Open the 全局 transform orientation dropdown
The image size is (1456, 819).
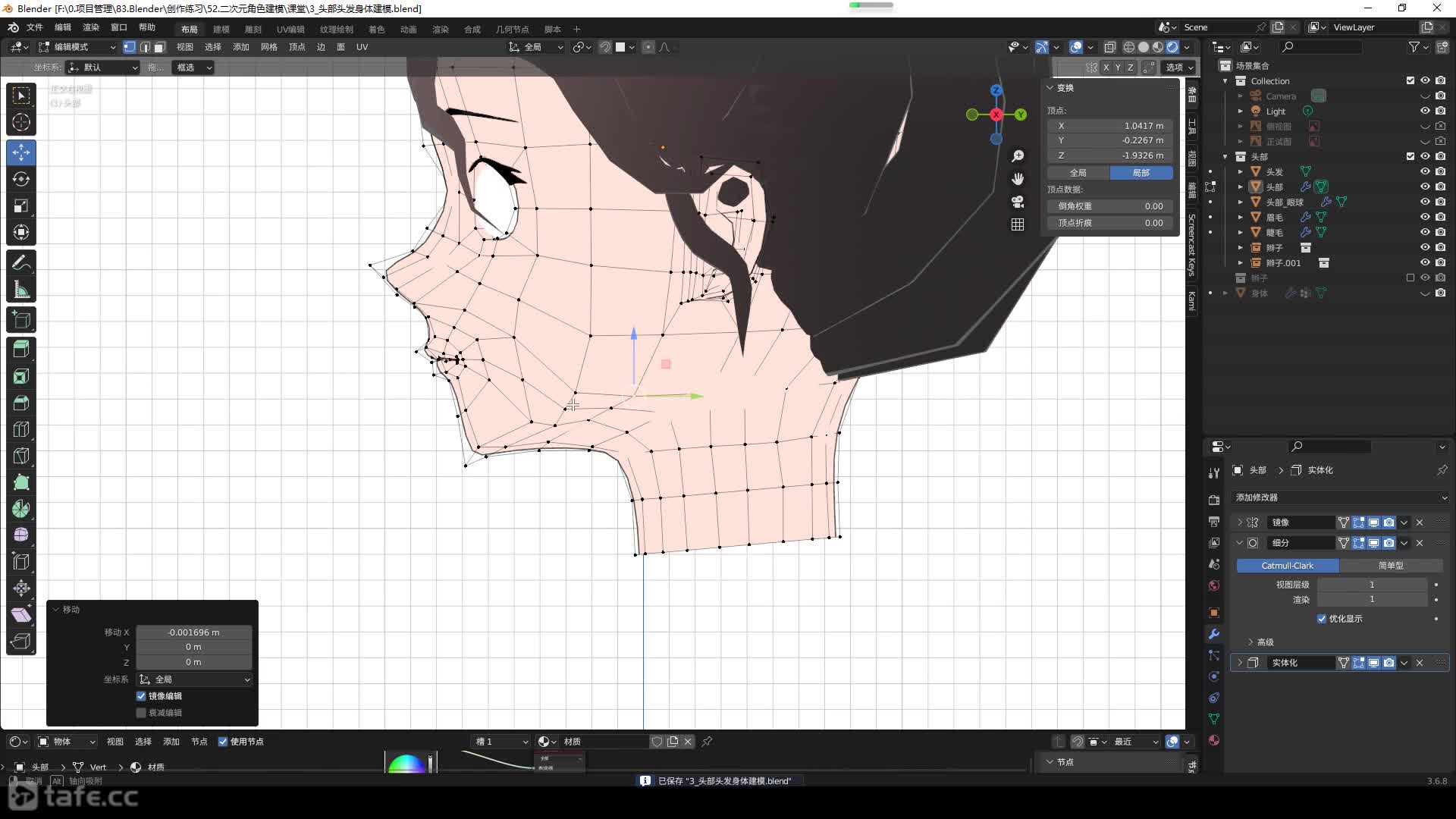pyautogui.click(x=536, y=47)
